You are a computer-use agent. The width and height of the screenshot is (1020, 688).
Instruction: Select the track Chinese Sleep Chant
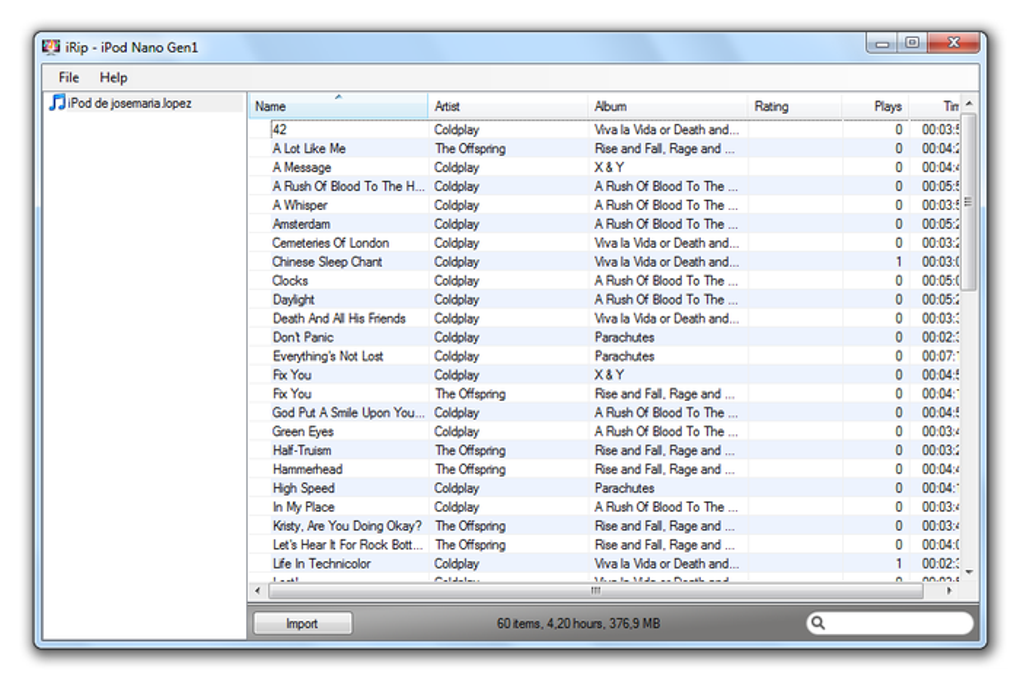pyautogui.click(x=327, y=261)
